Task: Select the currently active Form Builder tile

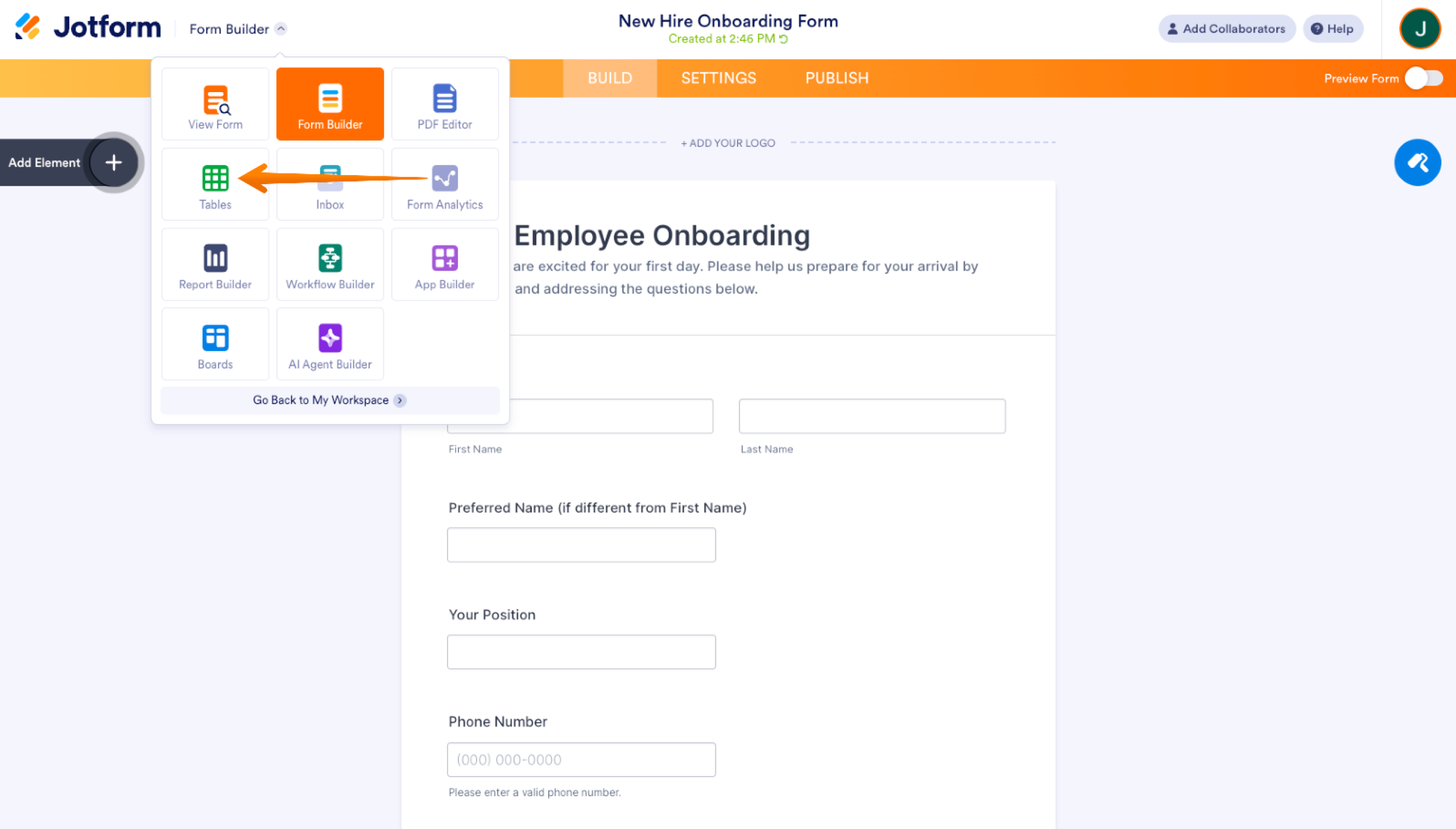Action: (x=330, y=103)
